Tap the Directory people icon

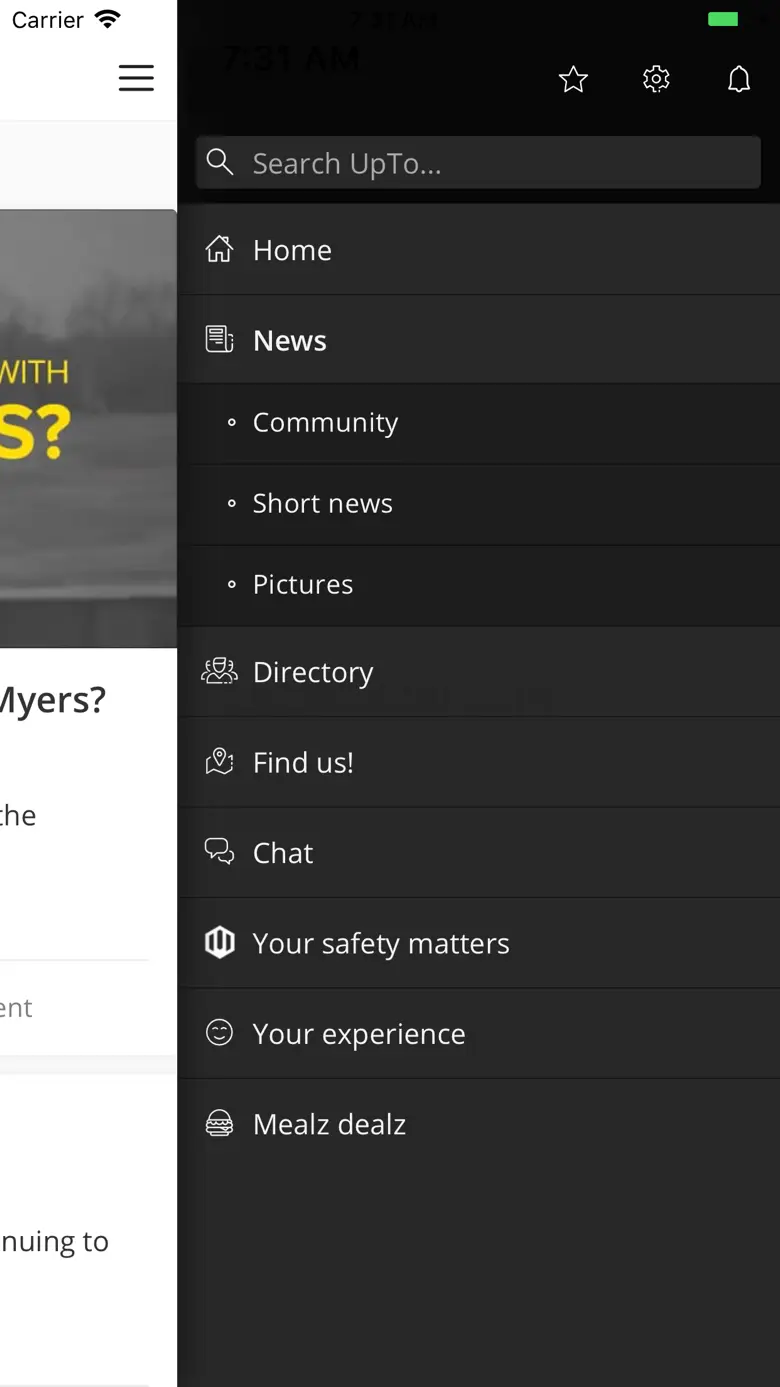click(x=219, y=671)
